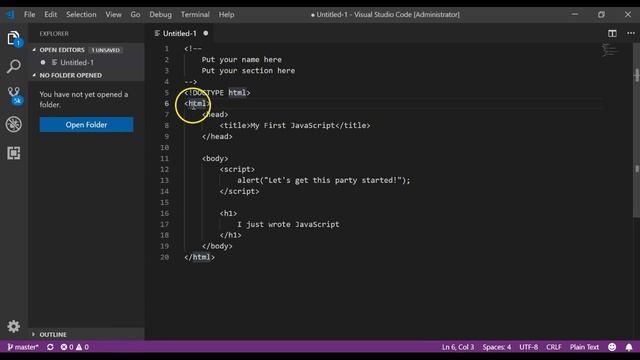Click line number 20 in gutter

pos(164,257)
